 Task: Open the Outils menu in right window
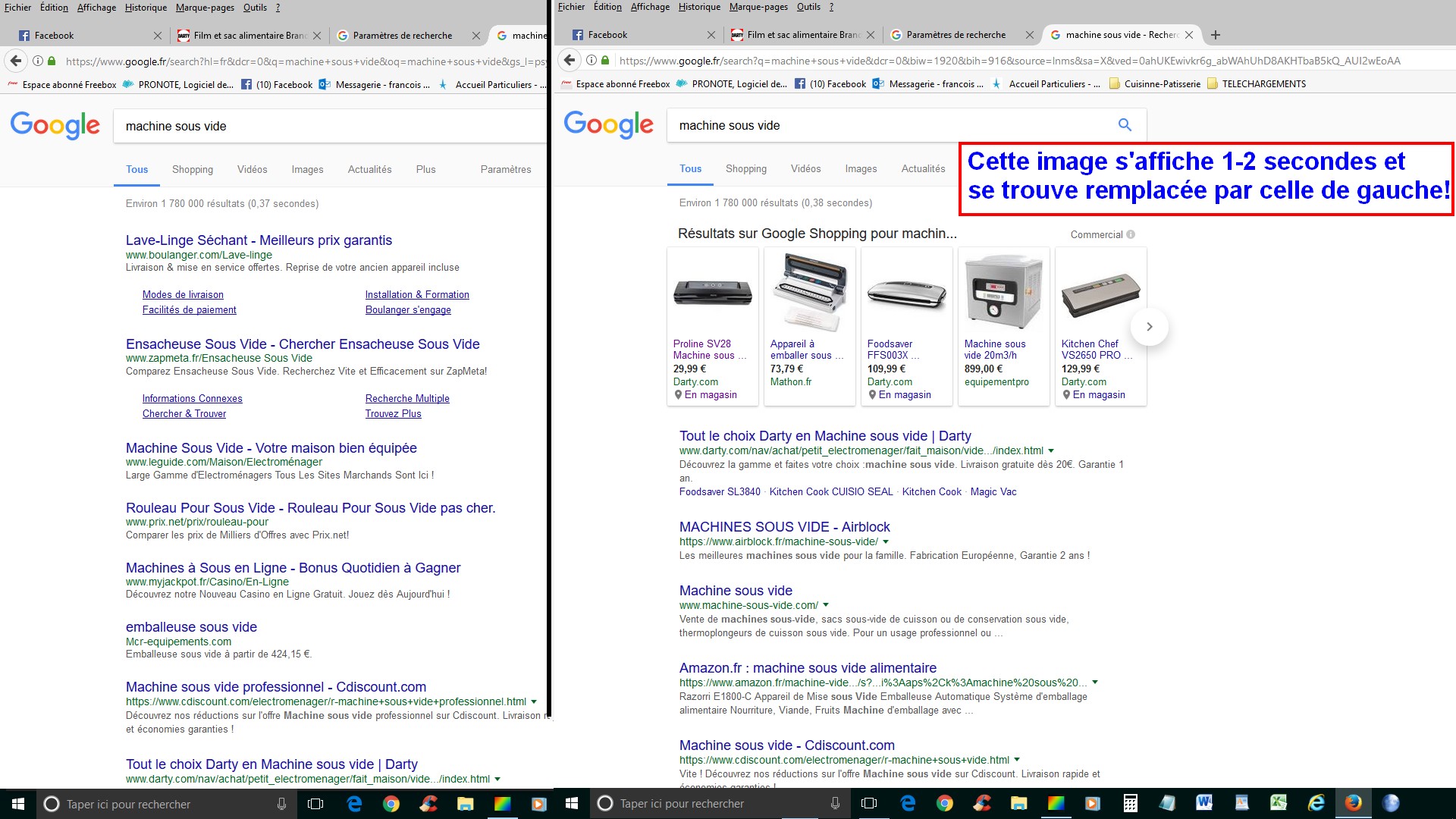(808, 7)
